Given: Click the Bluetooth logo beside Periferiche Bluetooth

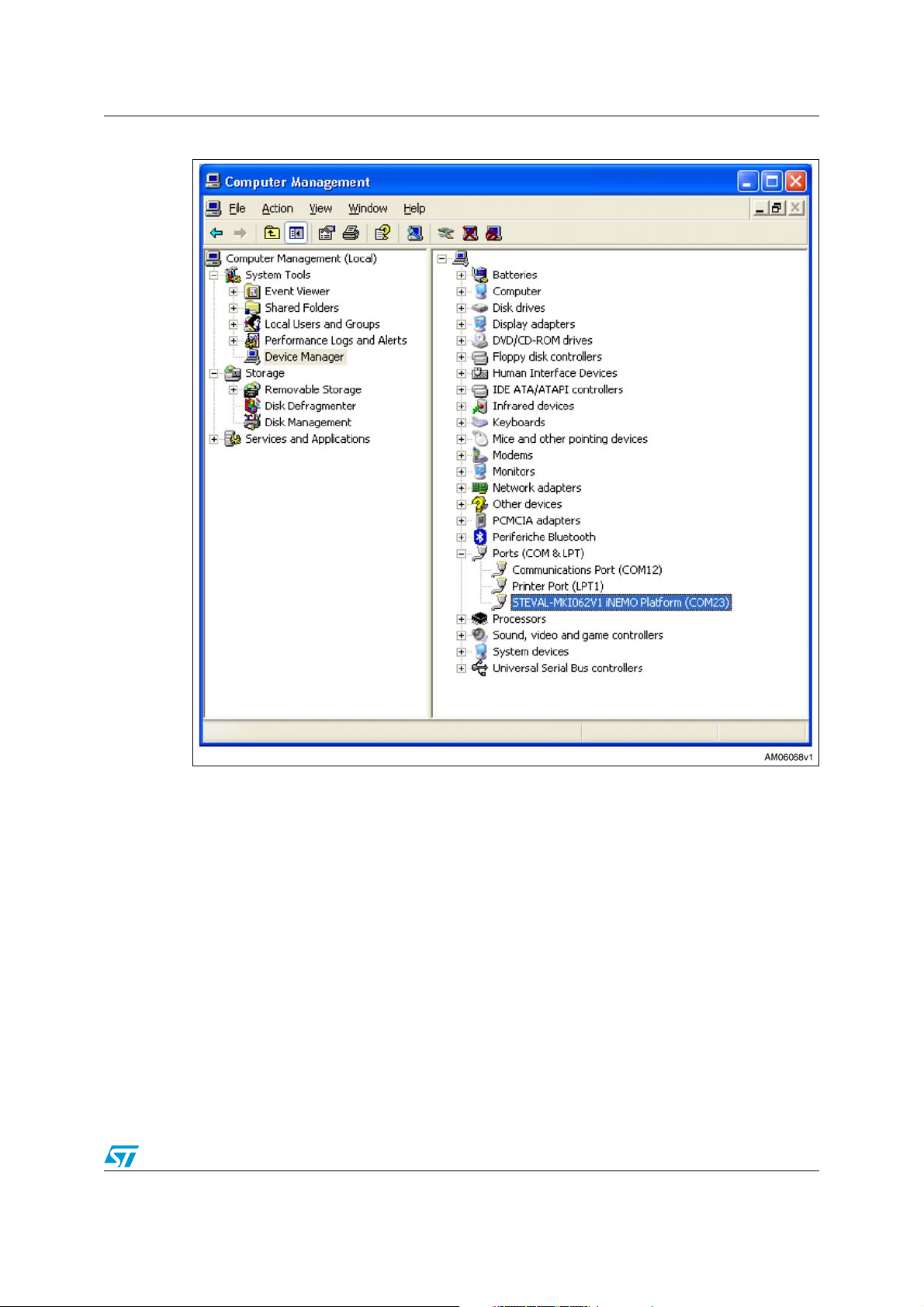Looking at the screenshot, I should tap(479, 537).
